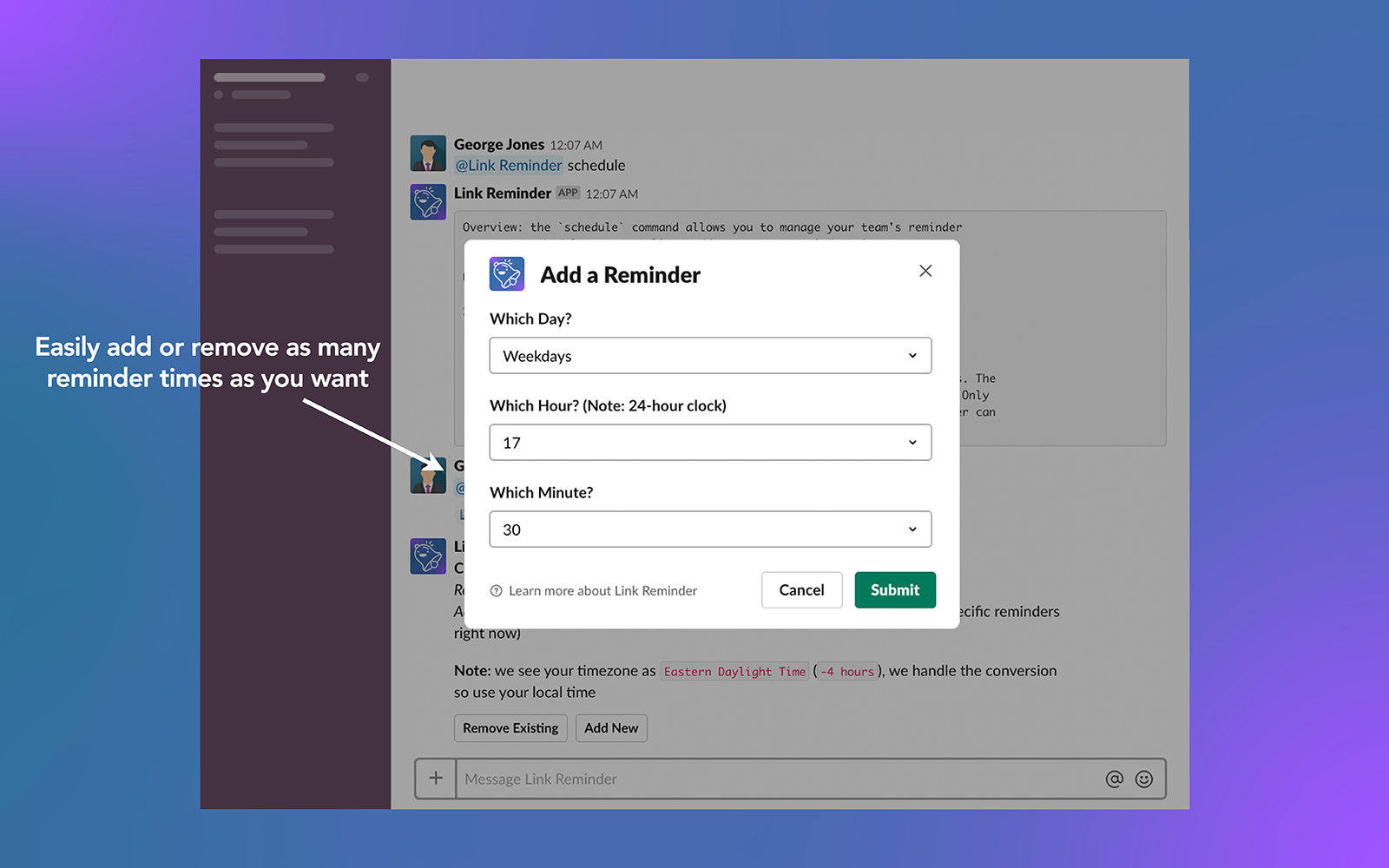Click the @ mention icon in the composer

tap(1115, 779)
